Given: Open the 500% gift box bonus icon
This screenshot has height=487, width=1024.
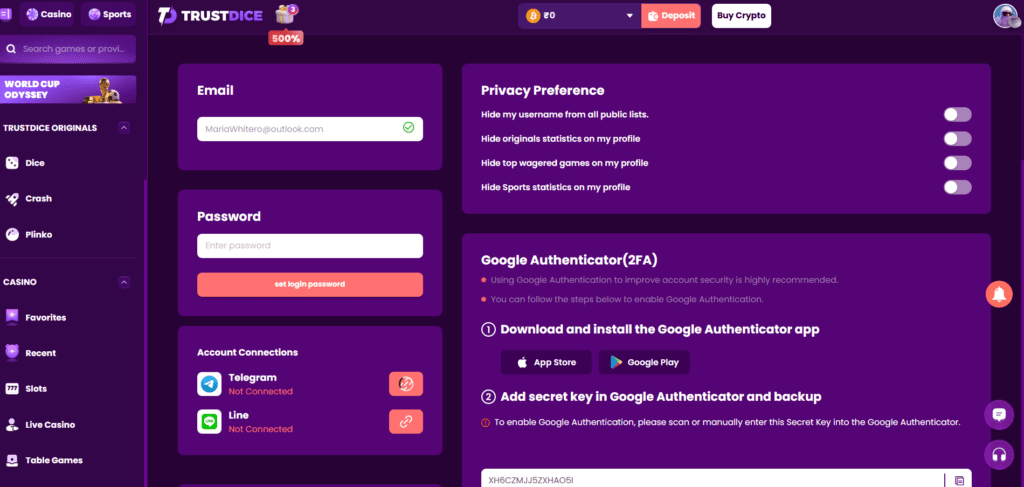Looking at the screenshot, I should click(285, 14).
